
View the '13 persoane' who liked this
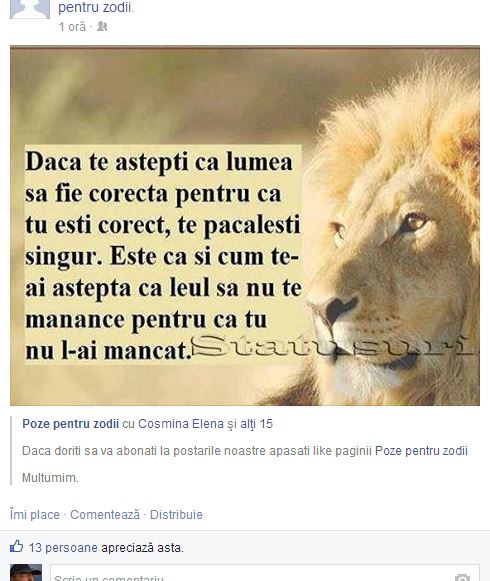(x=63, y=547)
